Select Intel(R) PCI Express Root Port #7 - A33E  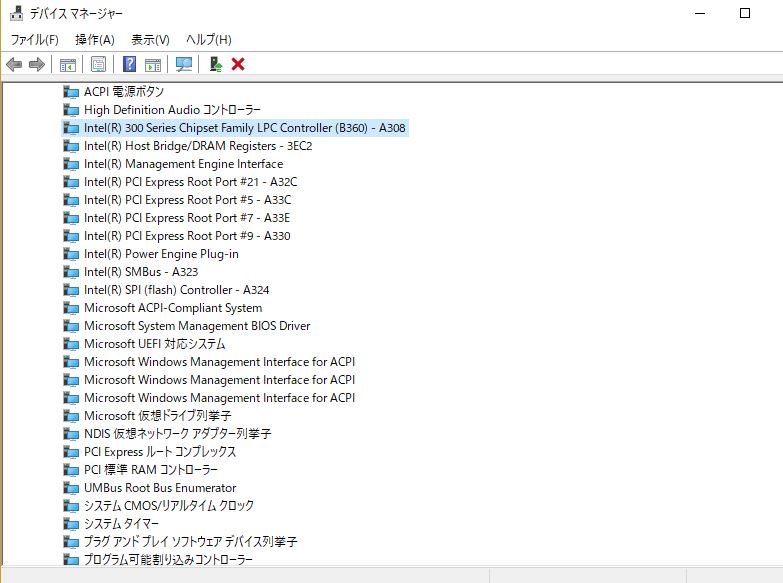pos(187,218)
